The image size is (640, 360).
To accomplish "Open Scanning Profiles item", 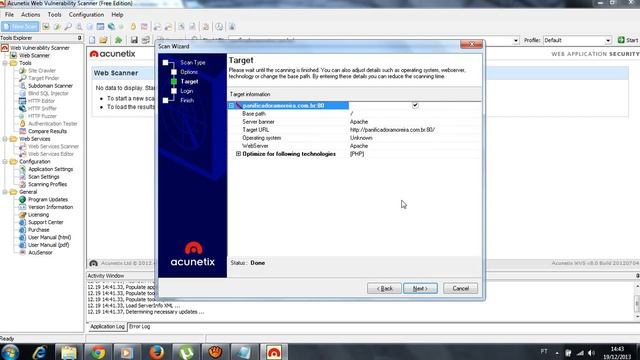I will [x=47, y=184].
